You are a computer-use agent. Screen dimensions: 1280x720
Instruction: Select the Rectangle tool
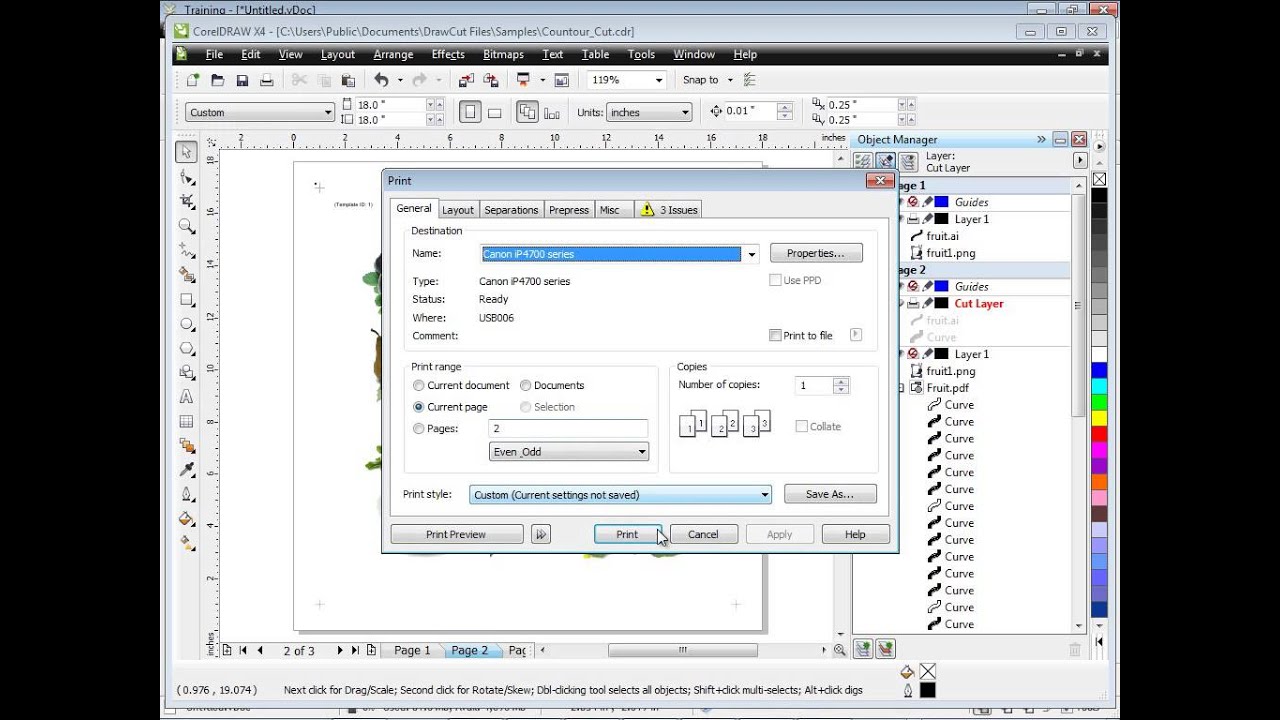click(x=186, y=300)
